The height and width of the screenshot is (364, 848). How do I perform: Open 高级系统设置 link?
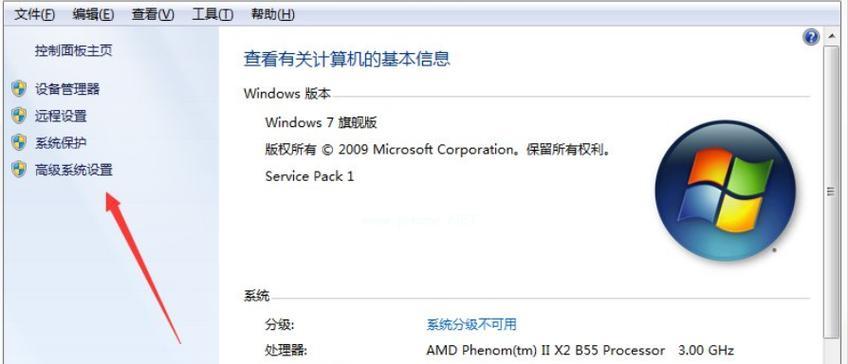pyautogui.click(x=74, y=170)
